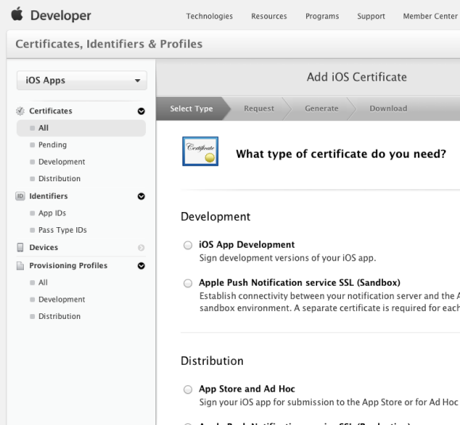Open the Support menu
Screen dimensions: 460x425
[x=371, y=16]
